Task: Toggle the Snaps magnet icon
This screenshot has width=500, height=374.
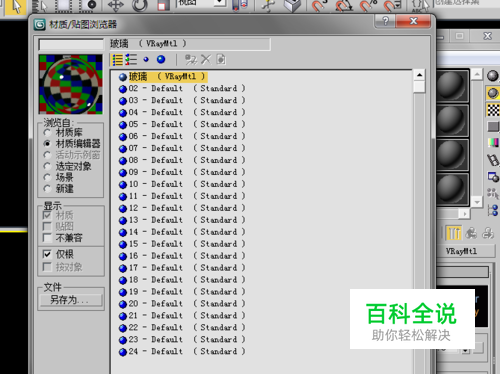Action: point(318,5)
